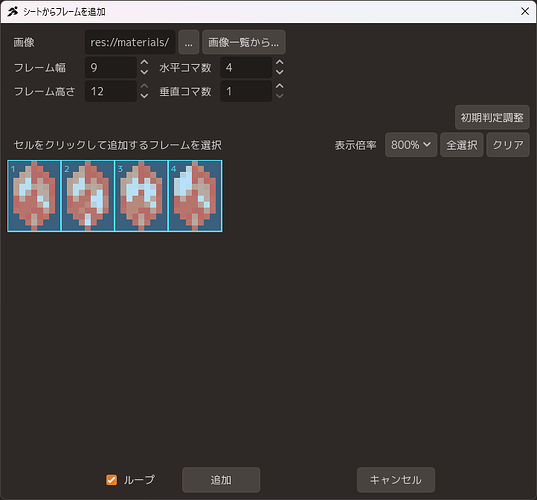Click the running figure title bar icon

coord(13,12)
